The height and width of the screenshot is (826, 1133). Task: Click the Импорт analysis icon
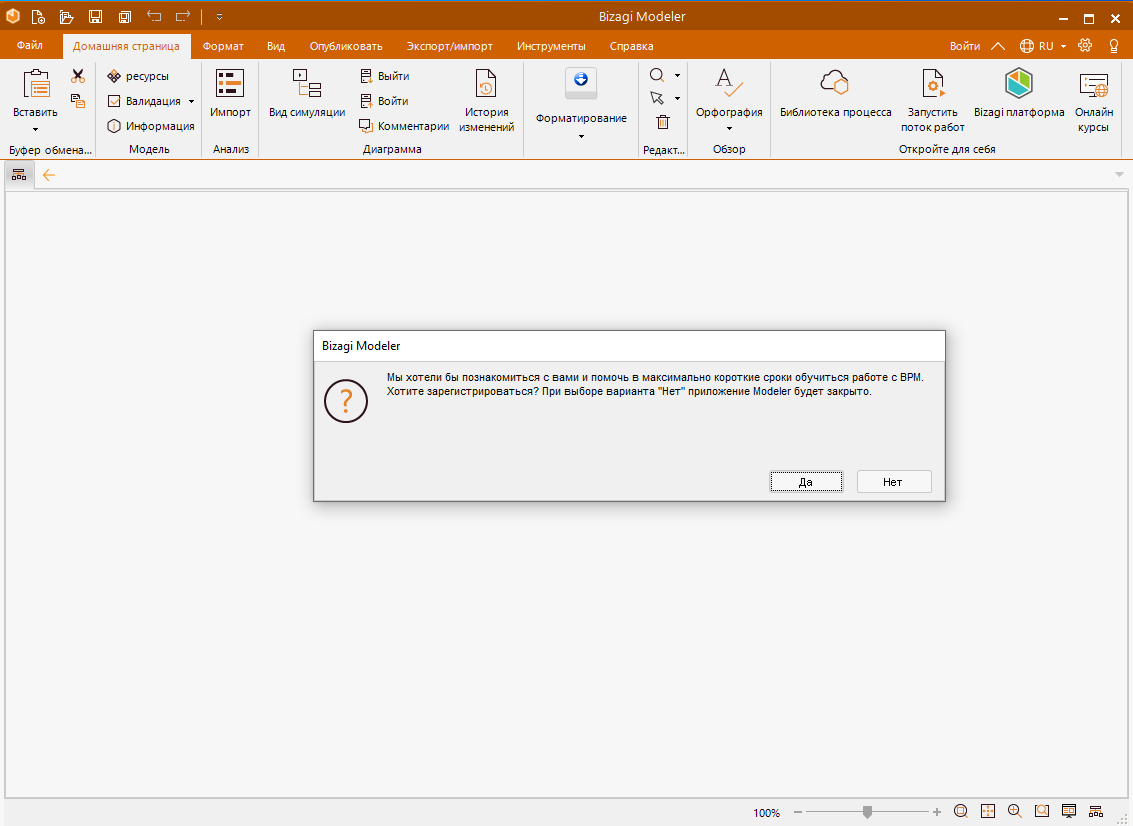pos(230,84)
